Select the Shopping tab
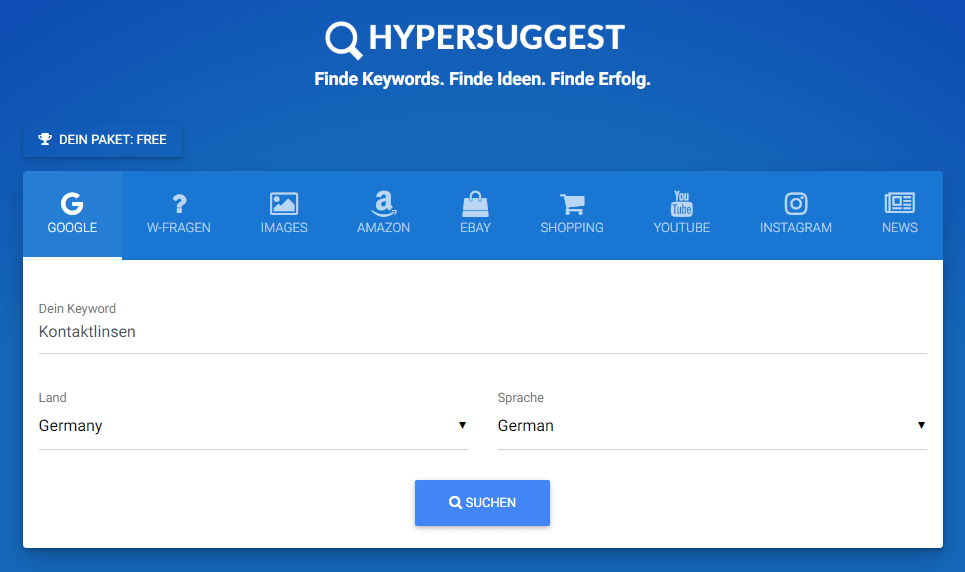This screenshot has width=965, height=572. [x=572, y=215]
